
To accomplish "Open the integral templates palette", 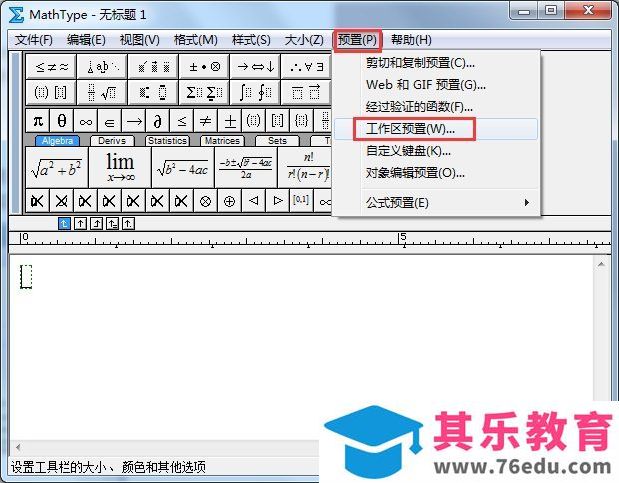I will pyautogui.click(x=255, y=93).
